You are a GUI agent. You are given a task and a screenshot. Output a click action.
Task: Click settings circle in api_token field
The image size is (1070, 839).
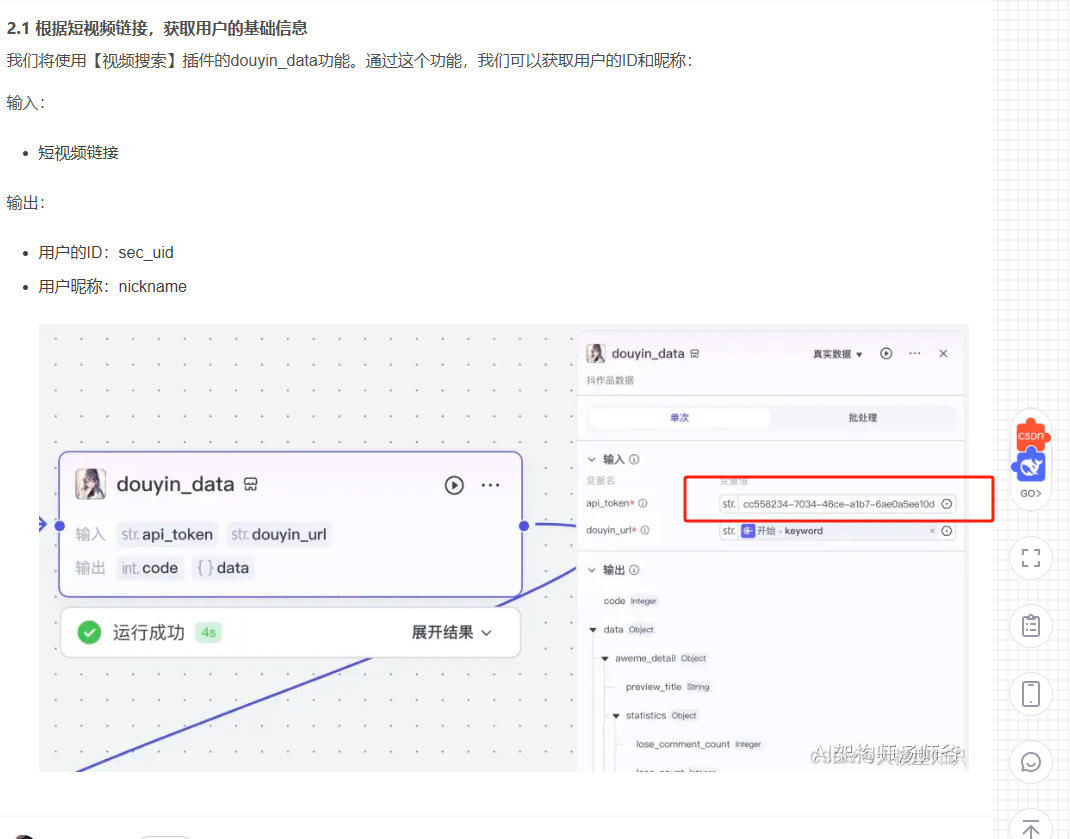(946, 504)
